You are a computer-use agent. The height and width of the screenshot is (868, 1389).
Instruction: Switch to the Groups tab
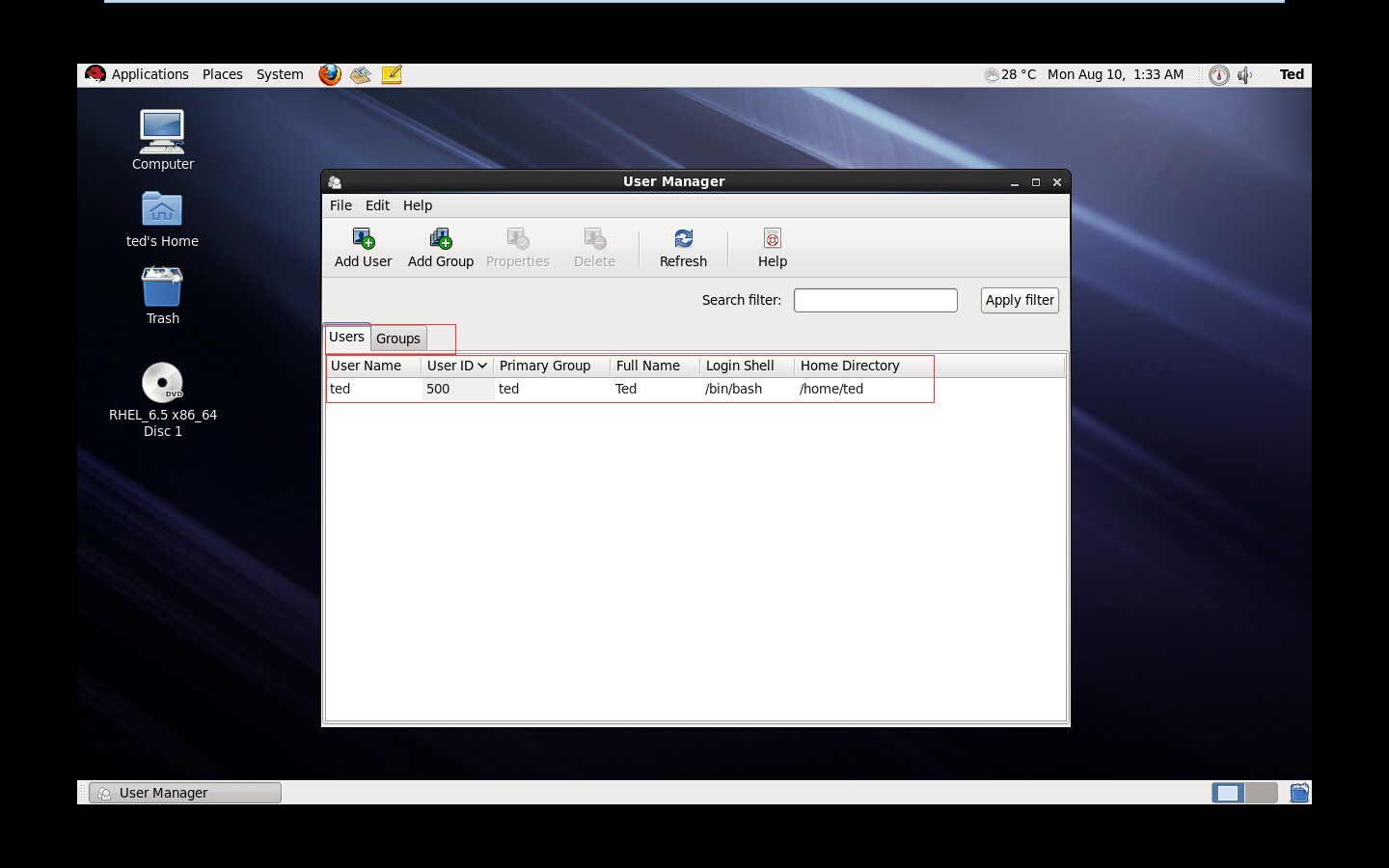click(398, 339)
